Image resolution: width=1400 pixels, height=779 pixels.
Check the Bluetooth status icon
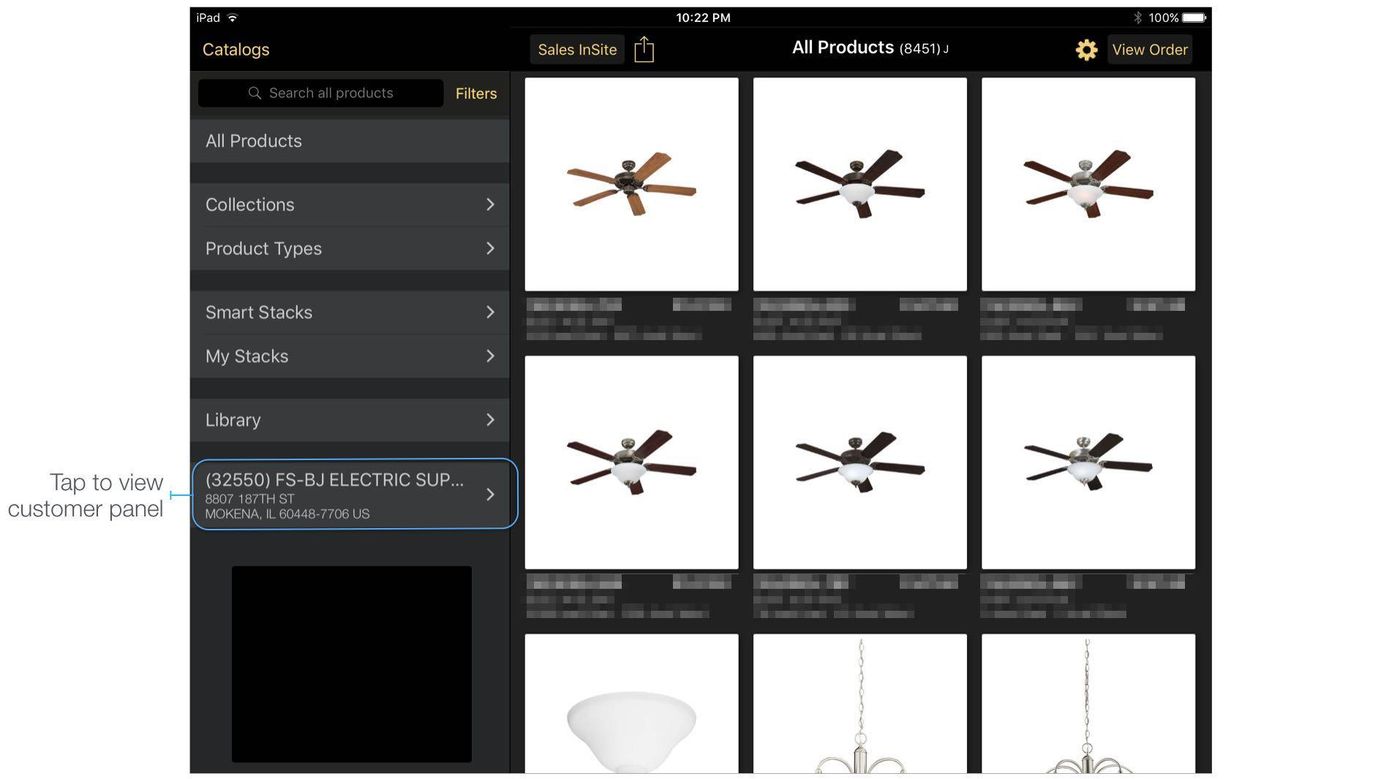(1138, 18)
